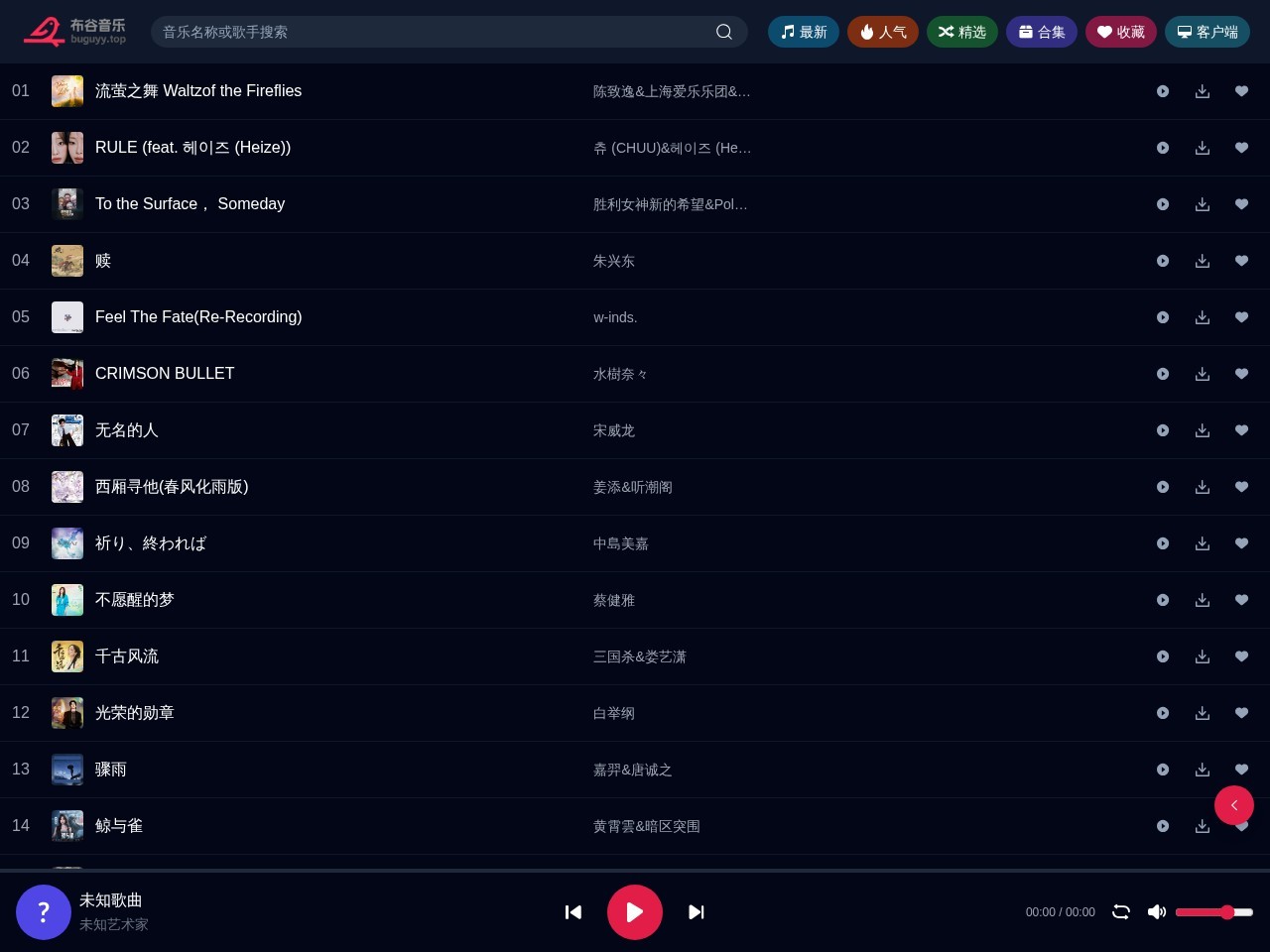Adjust the volume slider
This screenshot has width=1270, height=952.
pos(1214,912)
